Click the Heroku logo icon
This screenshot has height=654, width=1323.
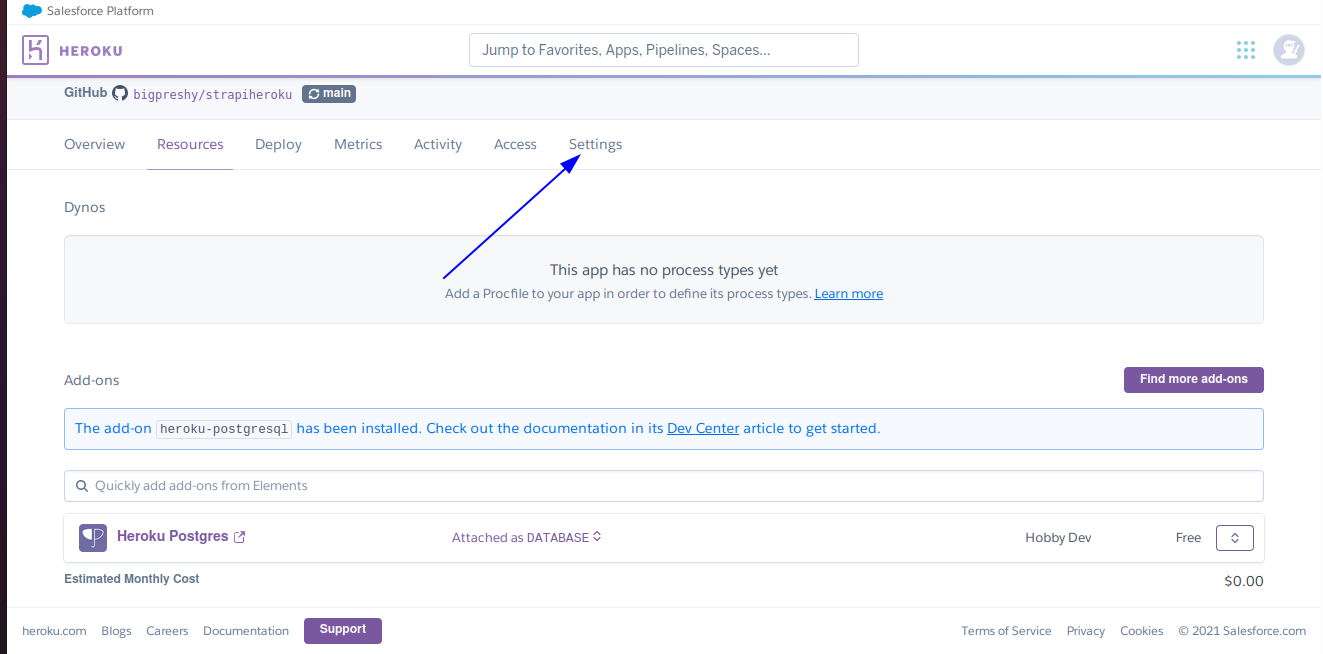pos(35,50)
